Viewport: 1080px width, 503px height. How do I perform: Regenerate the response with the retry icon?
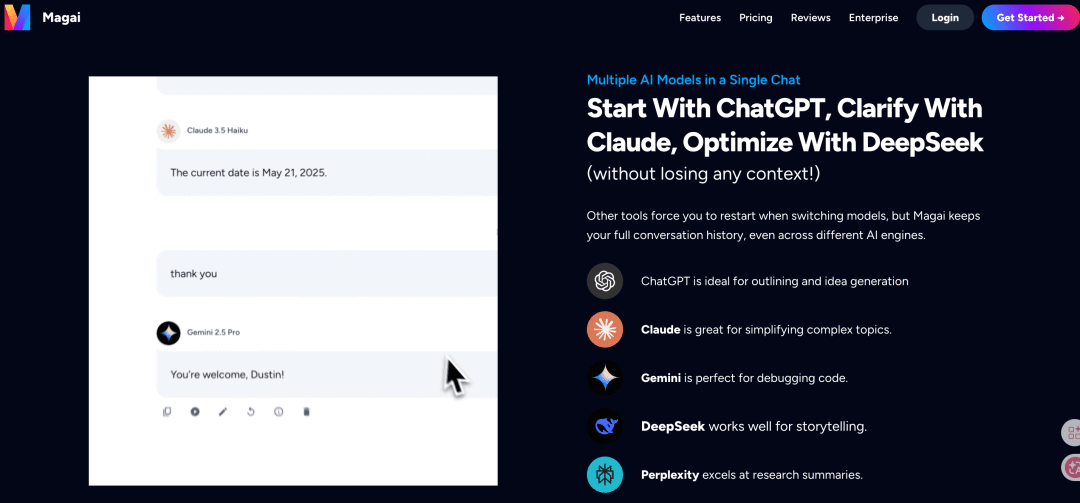click(251, 411)
